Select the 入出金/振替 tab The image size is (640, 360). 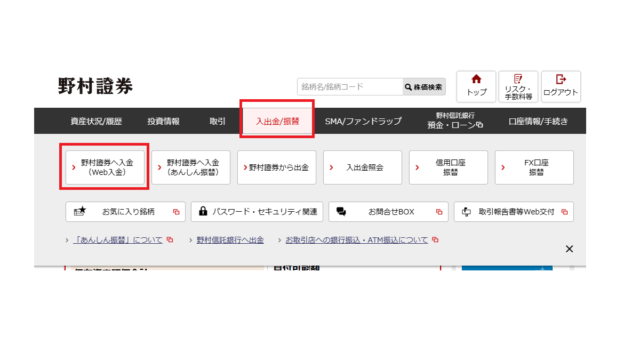coord(277,121)
